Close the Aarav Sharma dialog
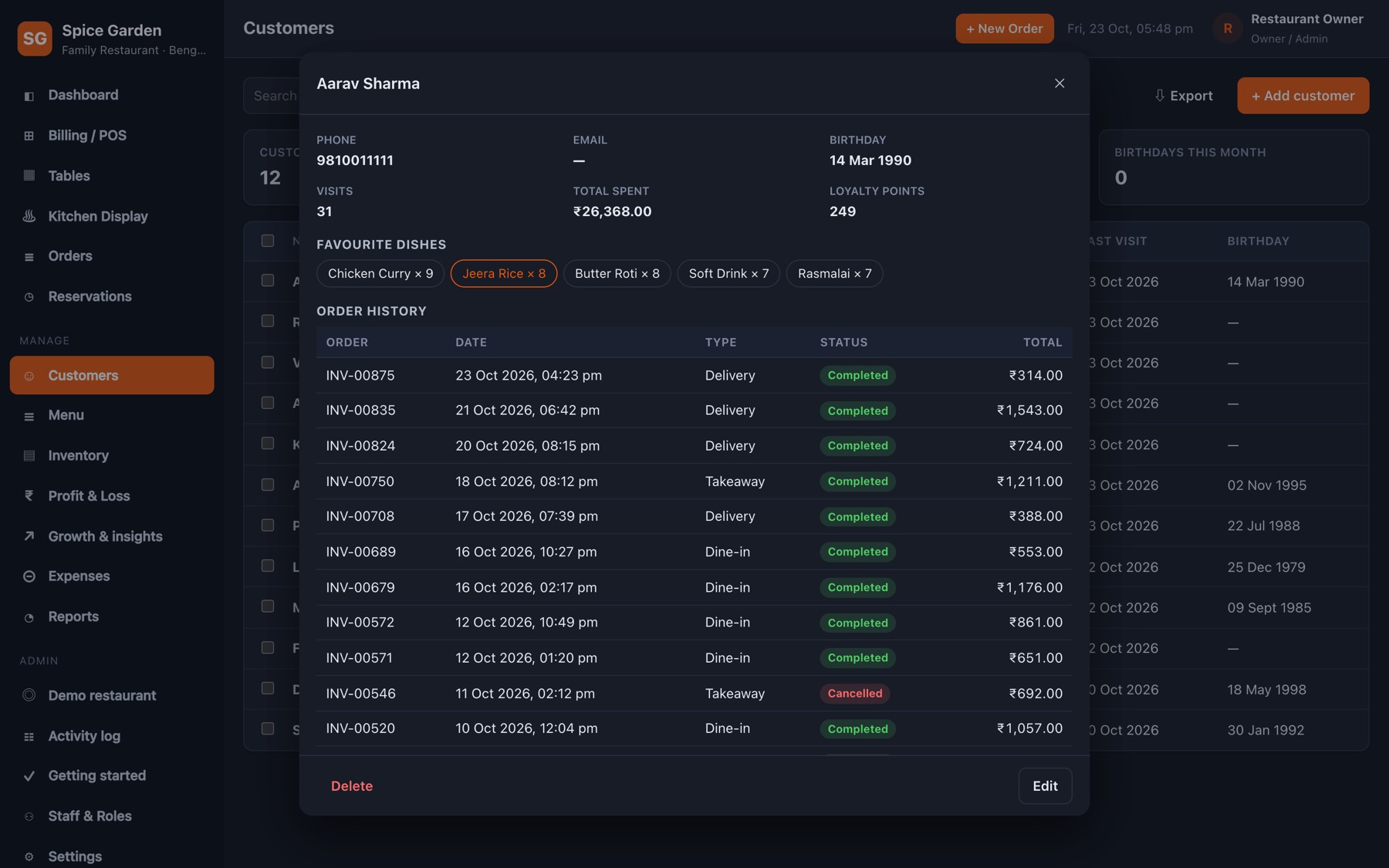 [x=1059, y=83]
